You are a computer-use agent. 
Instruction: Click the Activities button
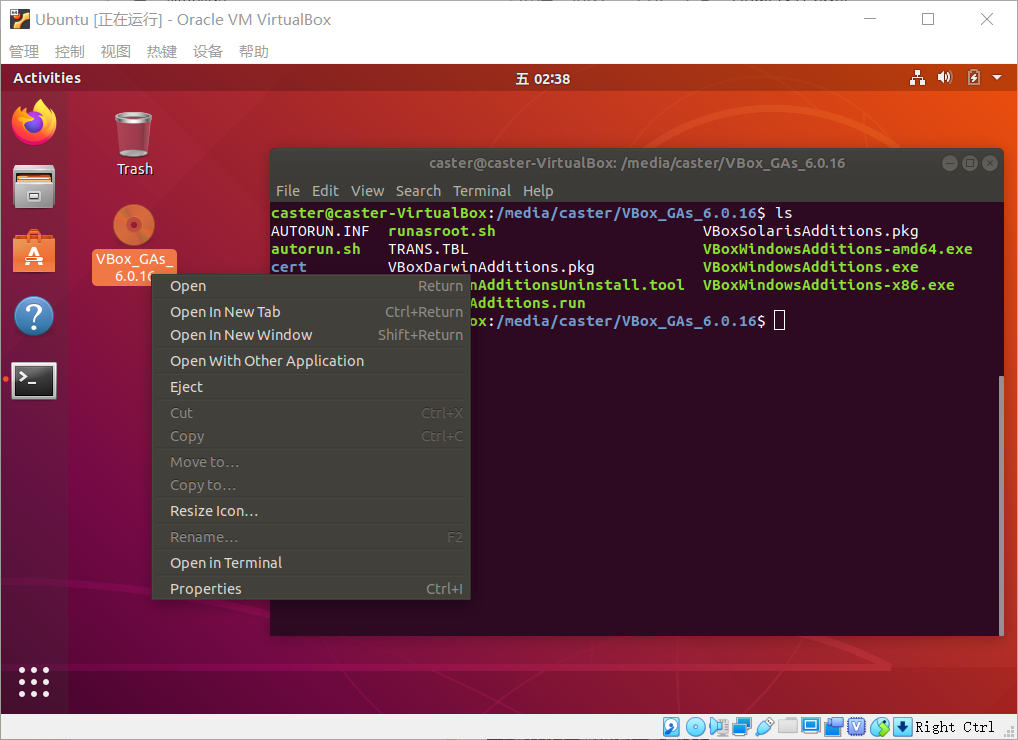point(47,78)
